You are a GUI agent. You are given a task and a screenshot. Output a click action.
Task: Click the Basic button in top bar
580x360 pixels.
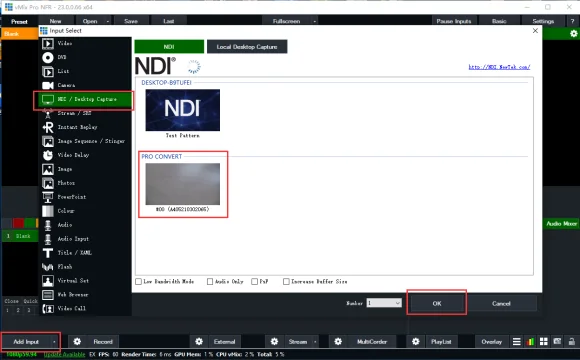pos(499,21)
